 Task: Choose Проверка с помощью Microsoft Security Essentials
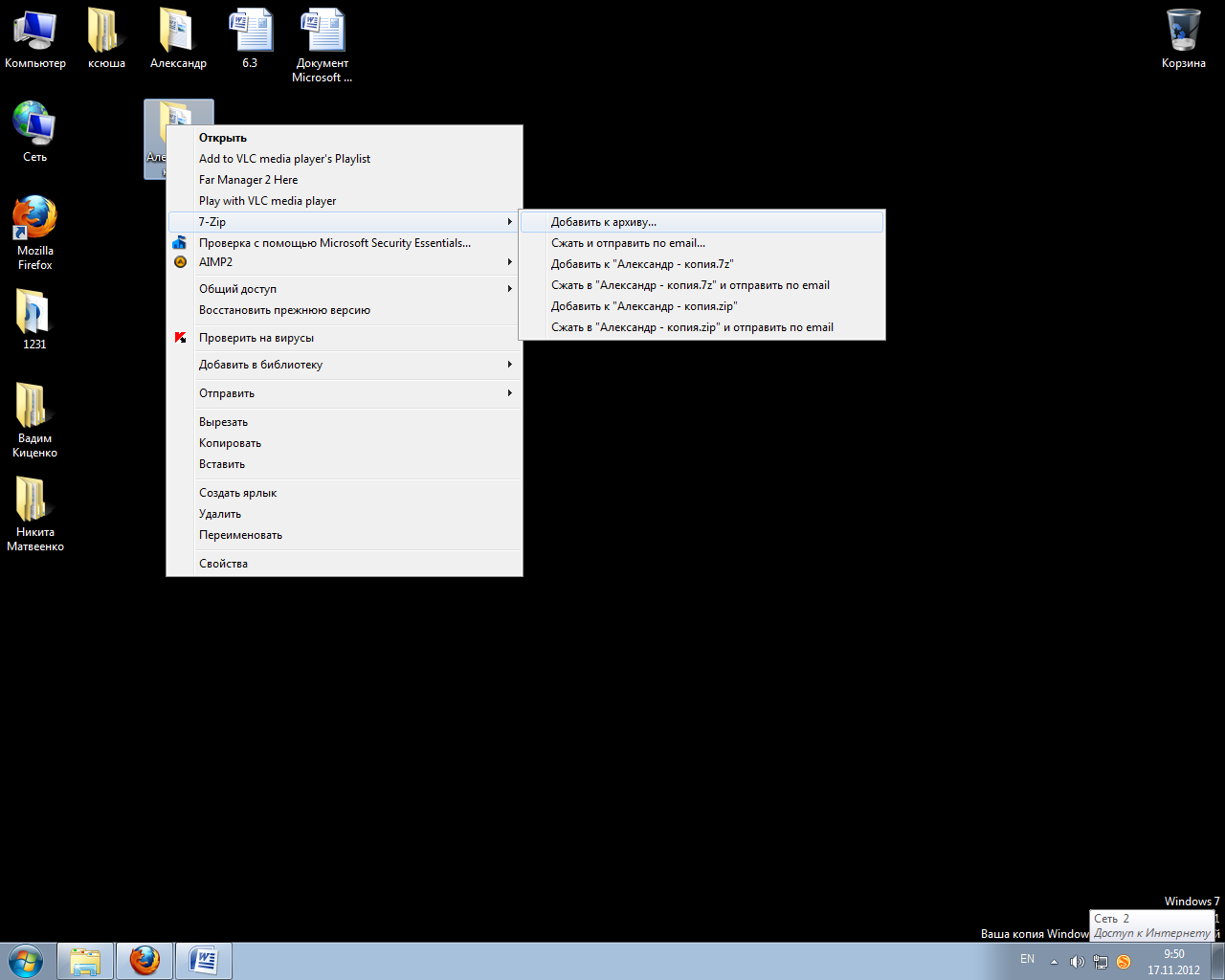345,243
